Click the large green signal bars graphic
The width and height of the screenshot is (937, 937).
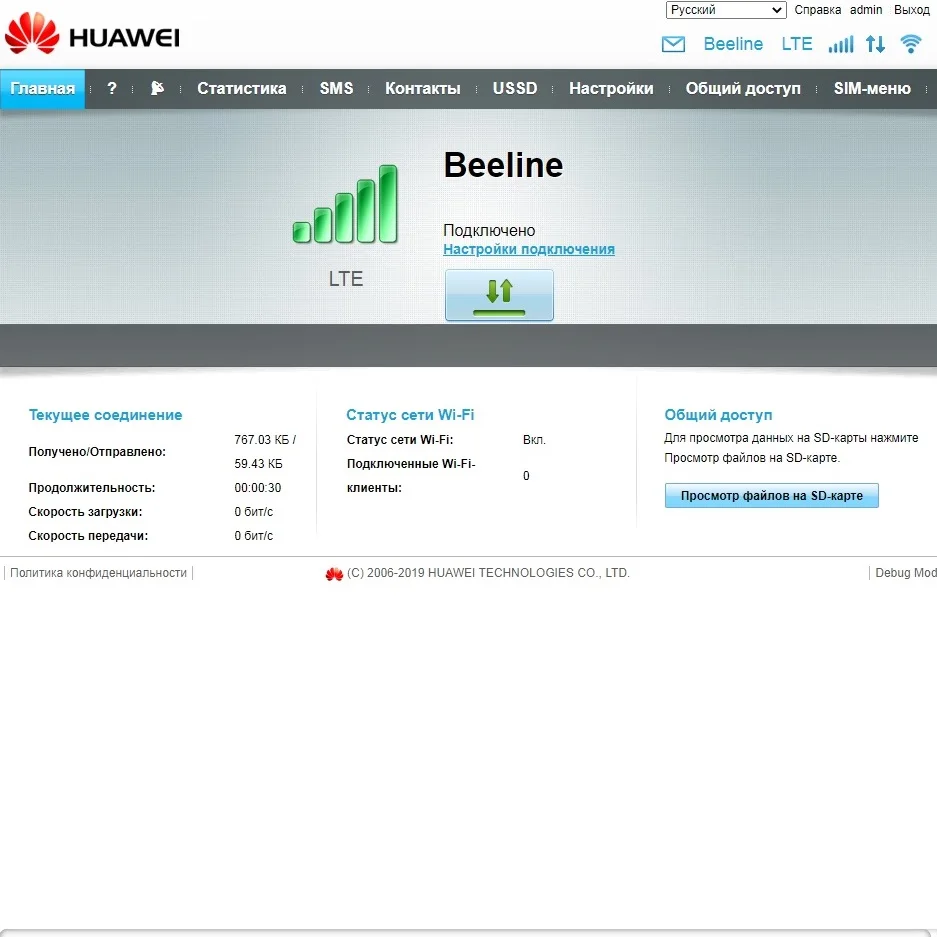345,204
